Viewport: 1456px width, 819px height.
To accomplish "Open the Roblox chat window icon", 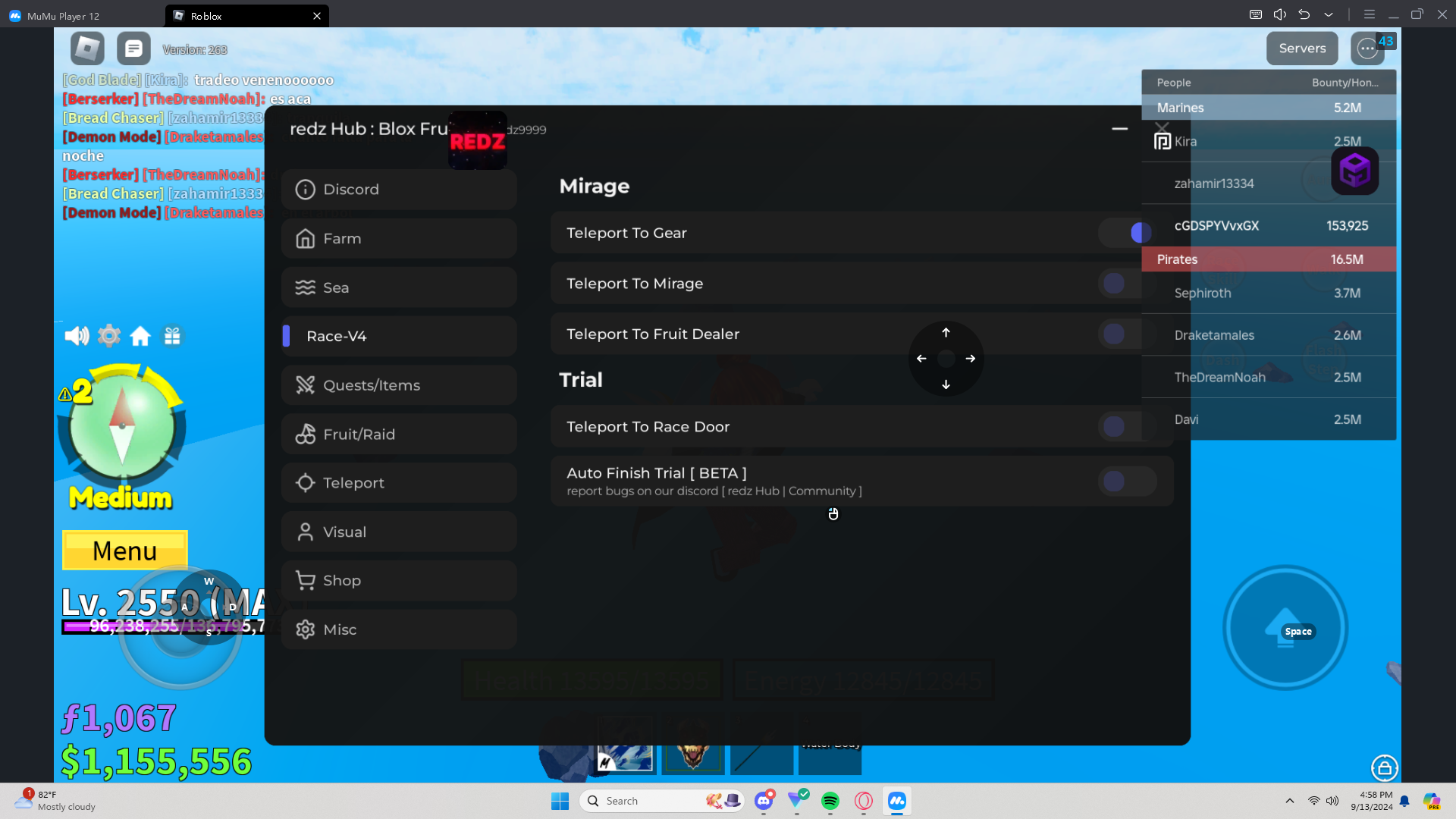I will pos(133,49).
